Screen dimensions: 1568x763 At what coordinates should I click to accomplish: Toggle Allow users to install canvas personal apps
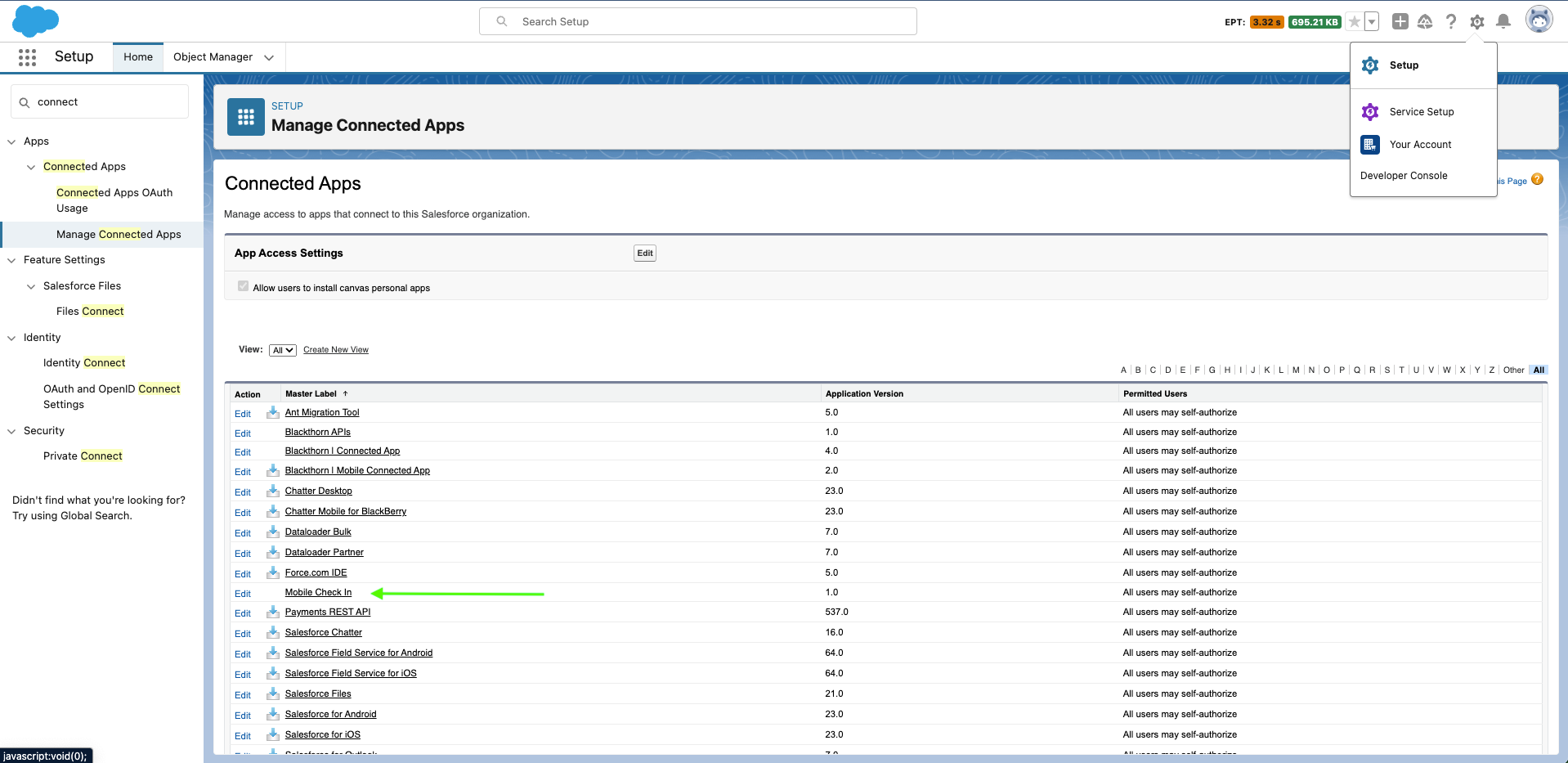pyautogui.click(x=243, y=286)
